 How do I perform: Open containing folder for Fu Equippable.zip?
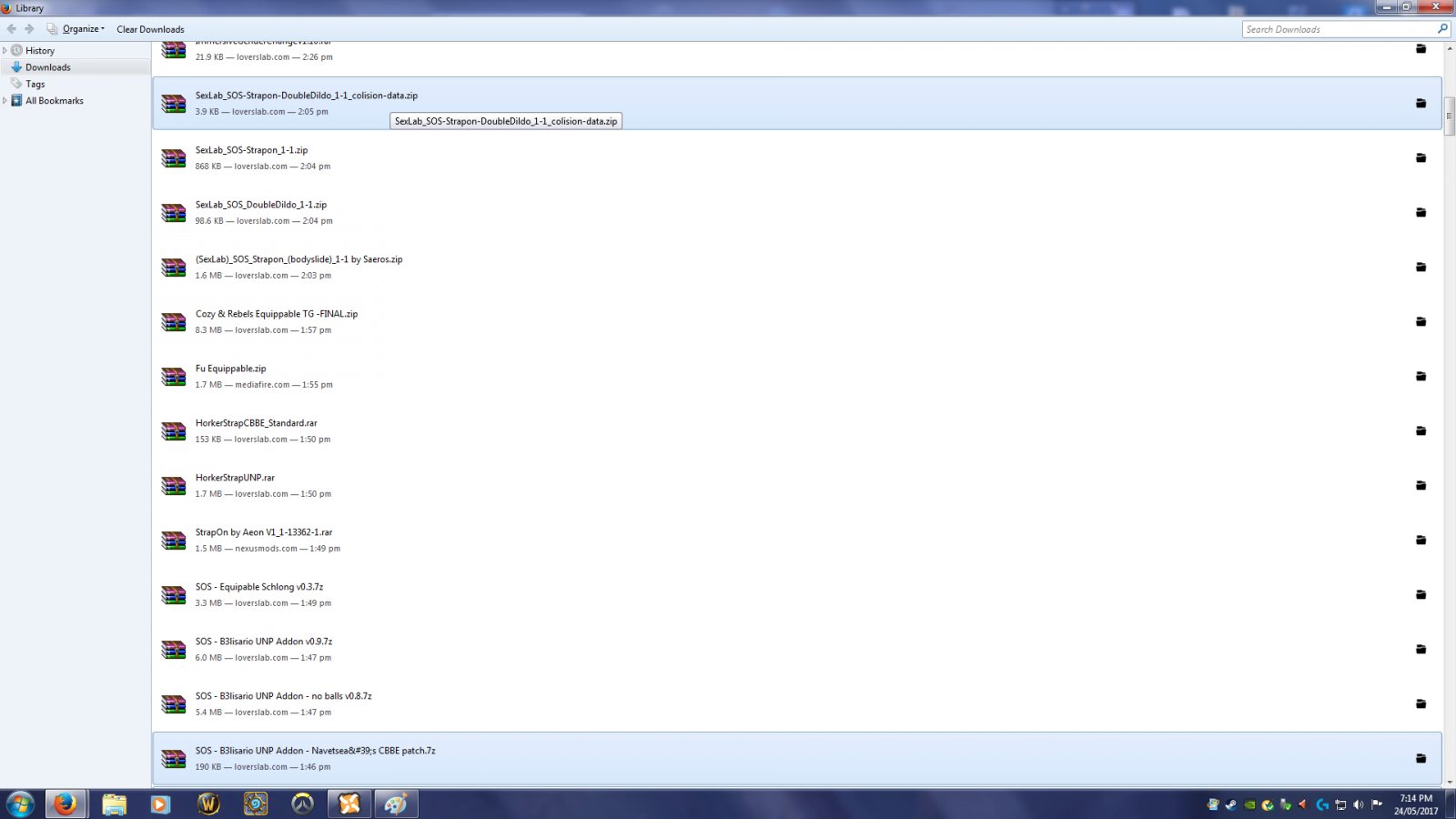click(x=1421, y=376)
